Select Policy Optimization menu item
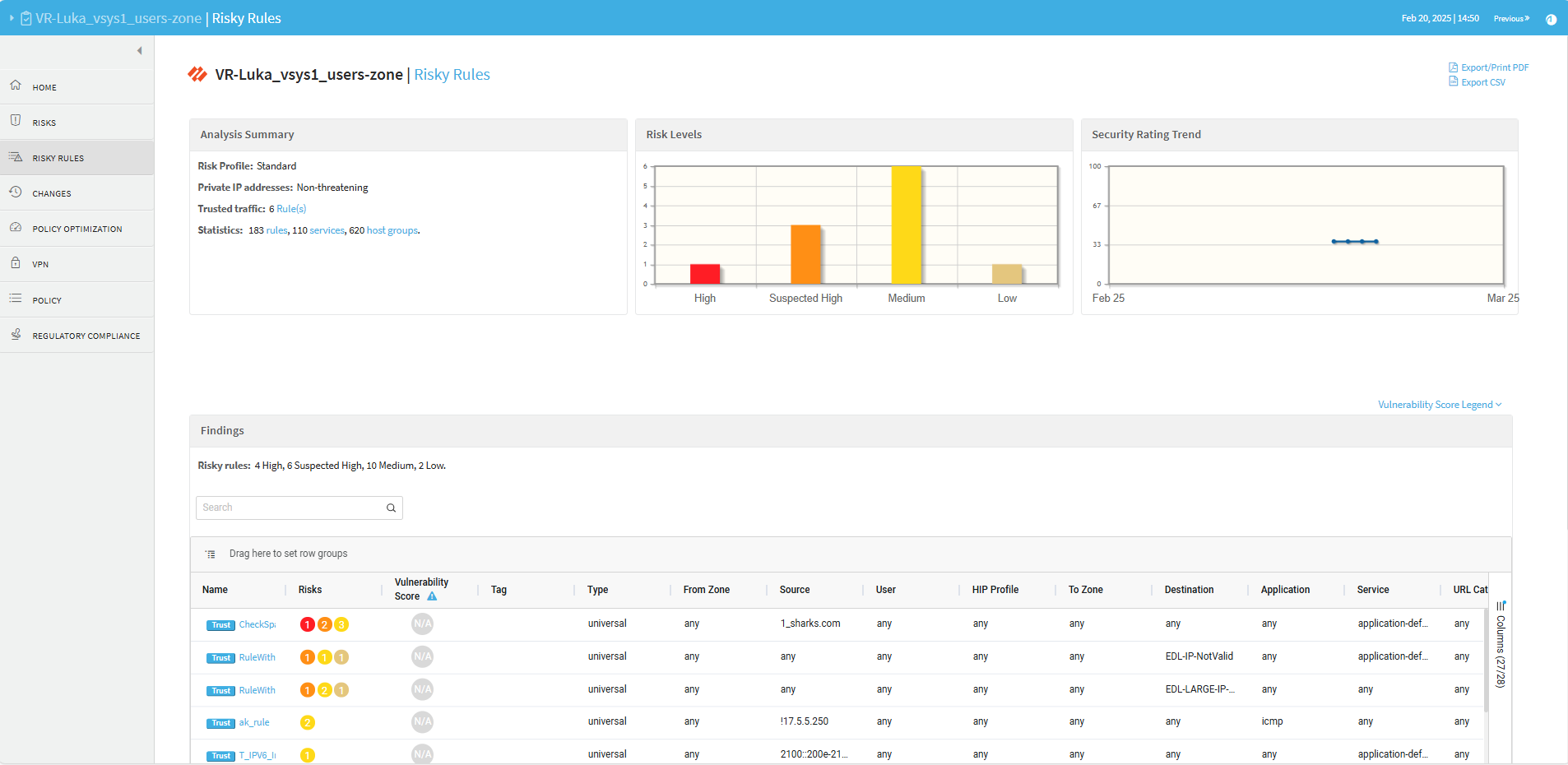 pos(77,229)
